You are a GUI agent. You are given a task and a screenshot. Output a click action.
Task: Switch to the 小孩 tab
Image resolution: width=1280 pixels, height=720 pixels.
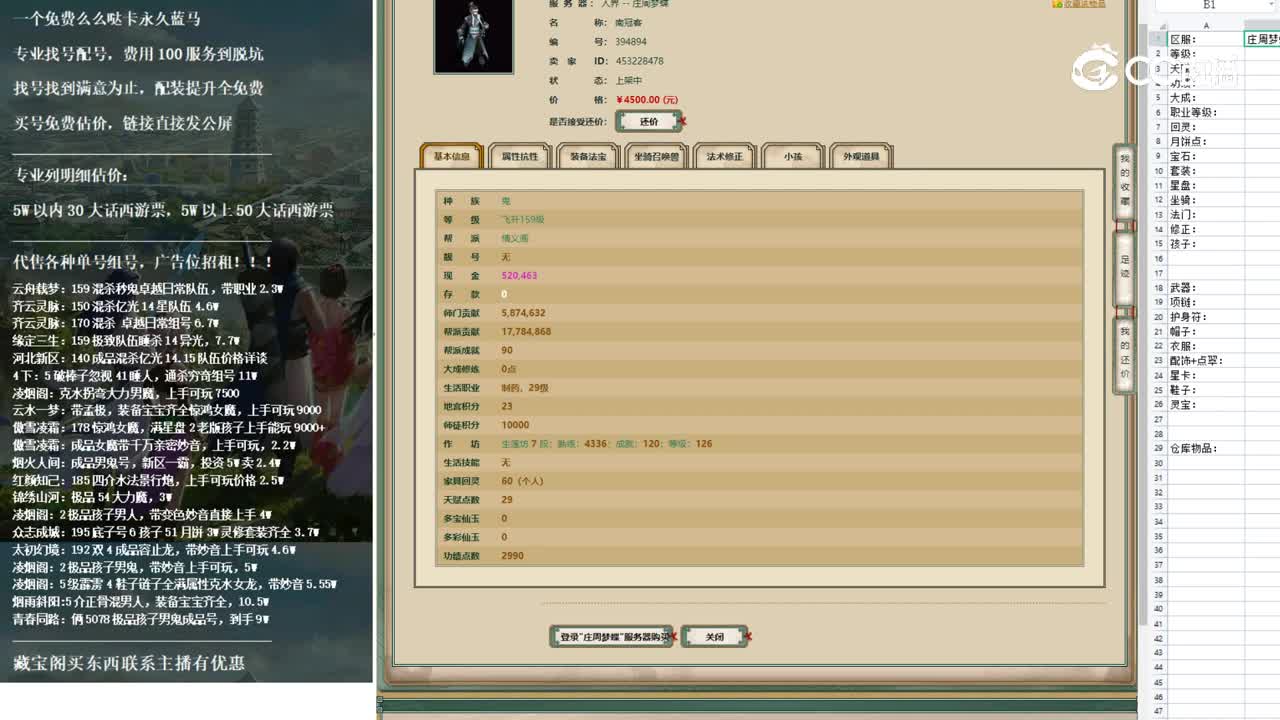[x=793, y=156]
